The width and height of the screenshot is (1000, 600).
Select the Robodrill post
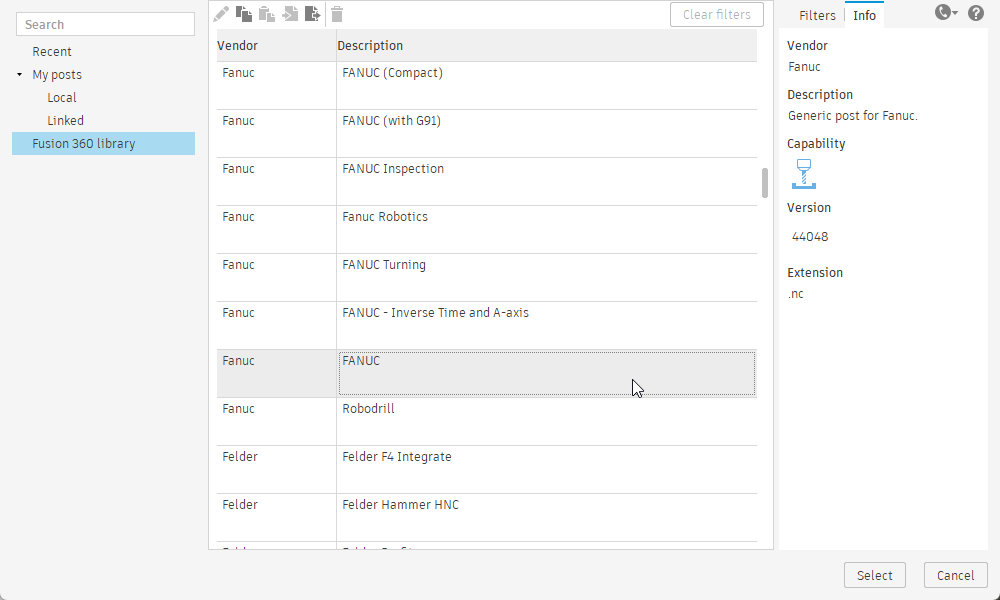(547, 421)
